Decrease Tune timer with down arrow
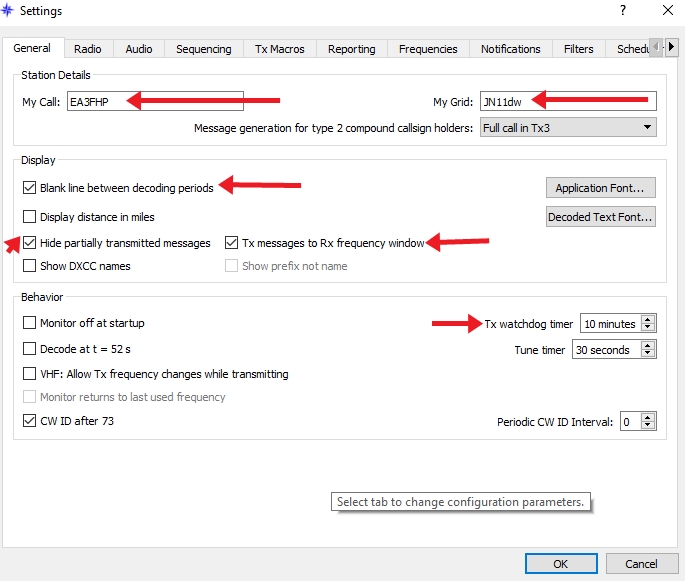 (648, 354)
